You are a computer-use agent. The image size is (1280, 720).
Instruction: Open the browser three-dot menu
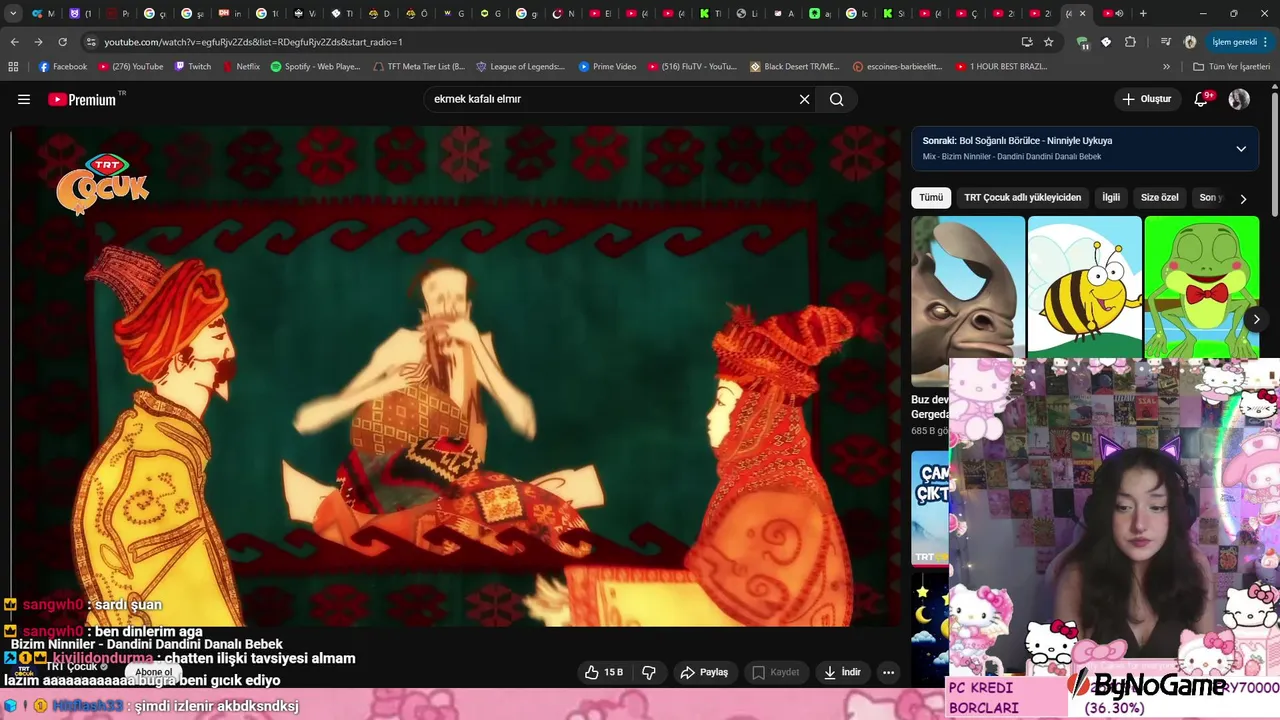coord(1268,42)
